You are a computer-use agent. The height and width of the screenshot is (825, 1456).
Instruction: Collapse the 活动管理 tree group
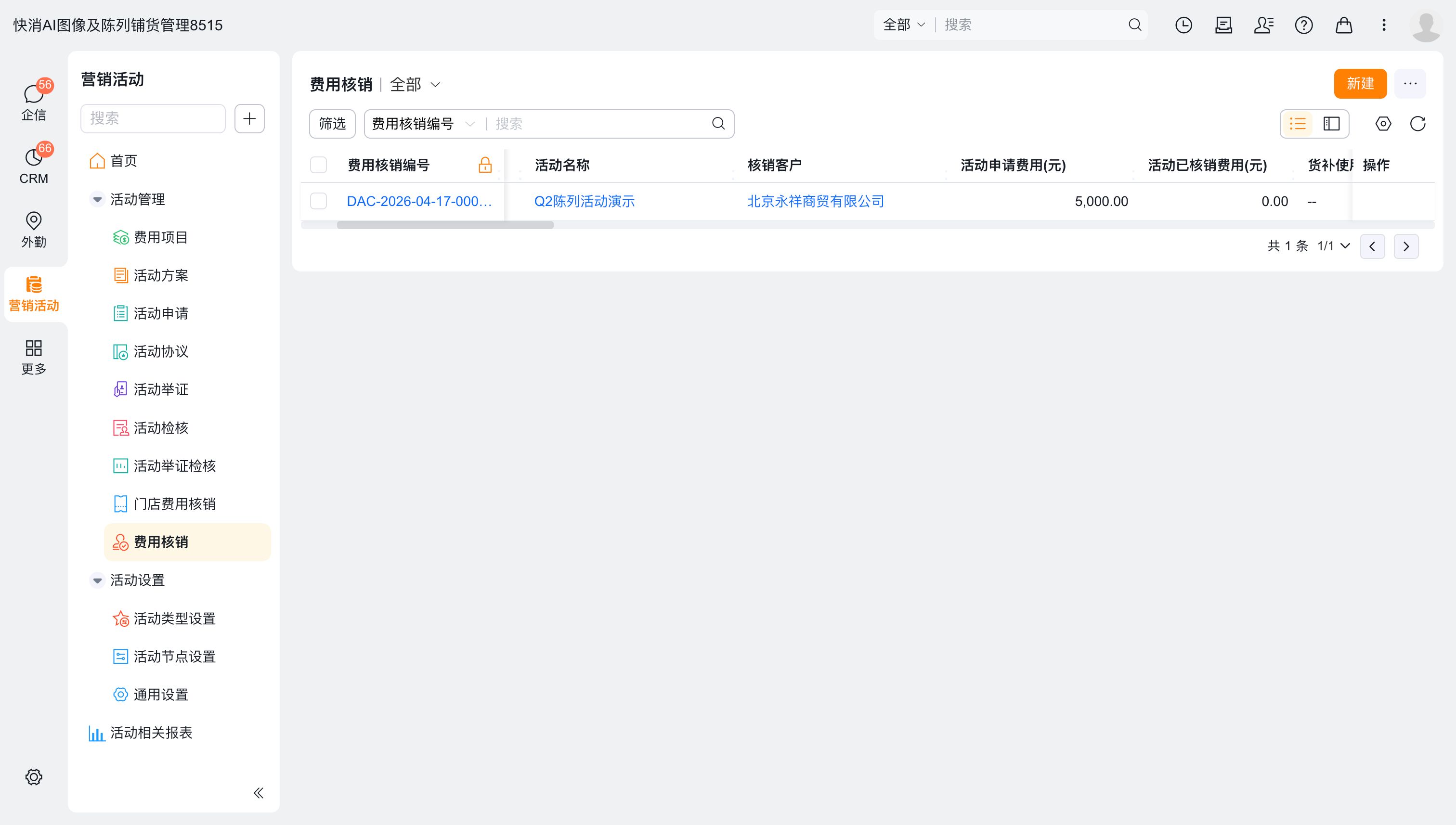click(x=97, y=199)
